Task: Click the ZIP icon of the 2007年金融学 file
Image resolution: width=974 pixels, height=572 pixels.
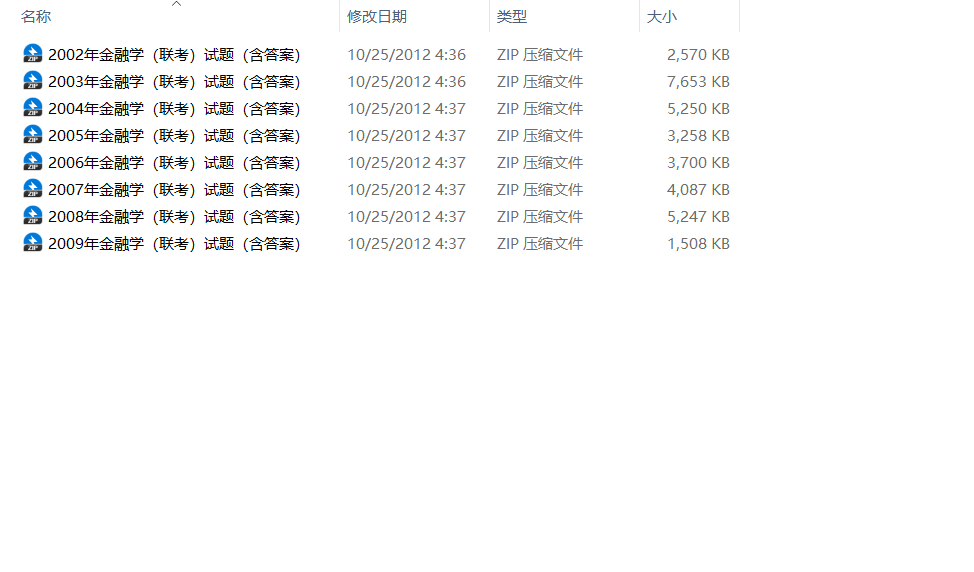Action: coord(32,189)
